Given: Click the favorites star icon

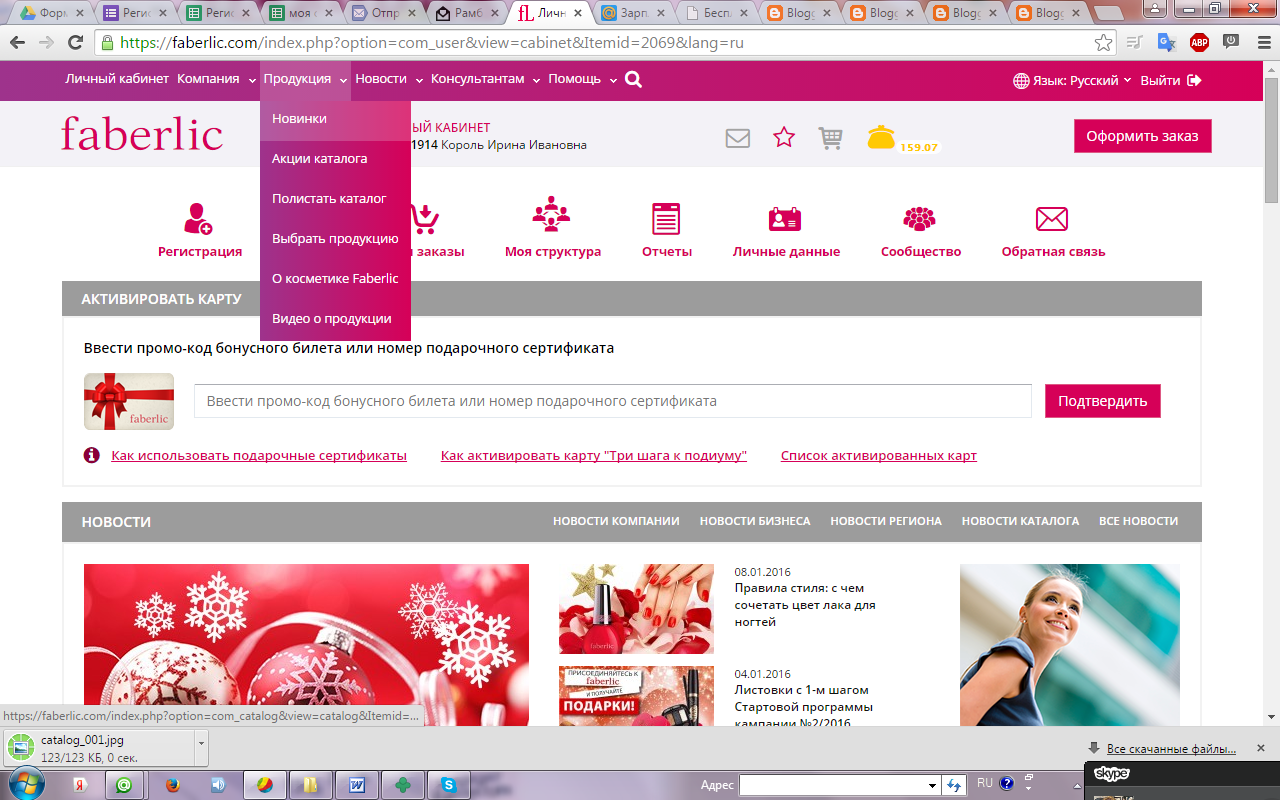Looking at the screenshot, I should pos(784,138).
